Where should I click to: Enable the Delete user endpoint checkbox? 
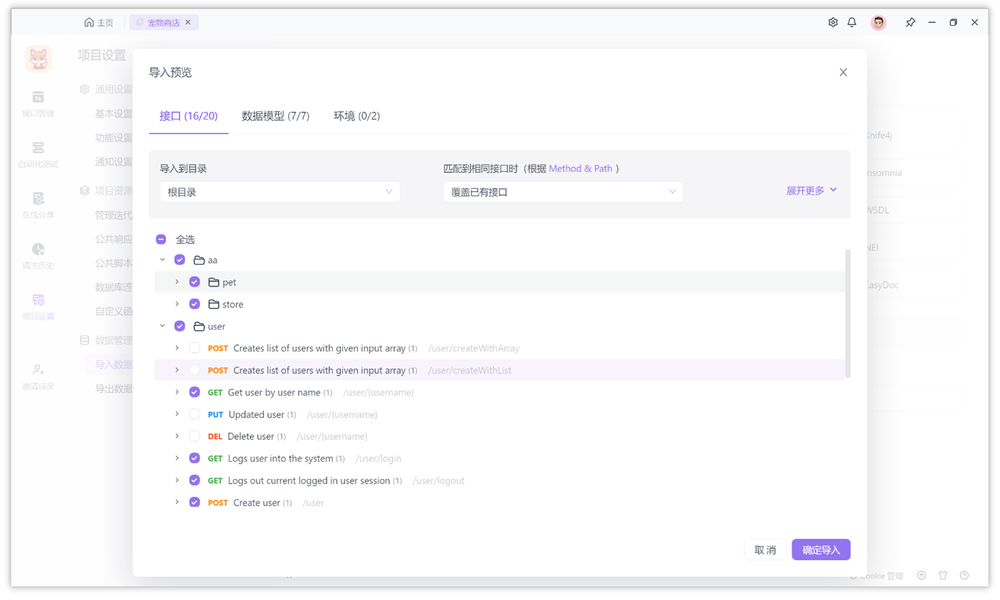tap(194, 436)
